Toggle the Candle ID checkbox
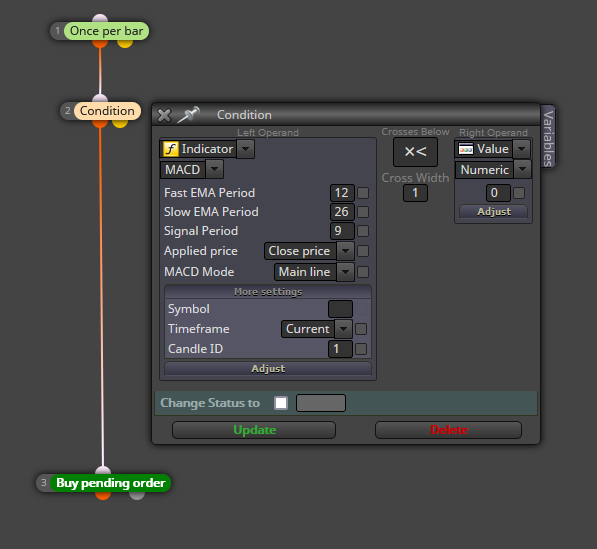This screenshot has width=597, height=549. [361, 349]
